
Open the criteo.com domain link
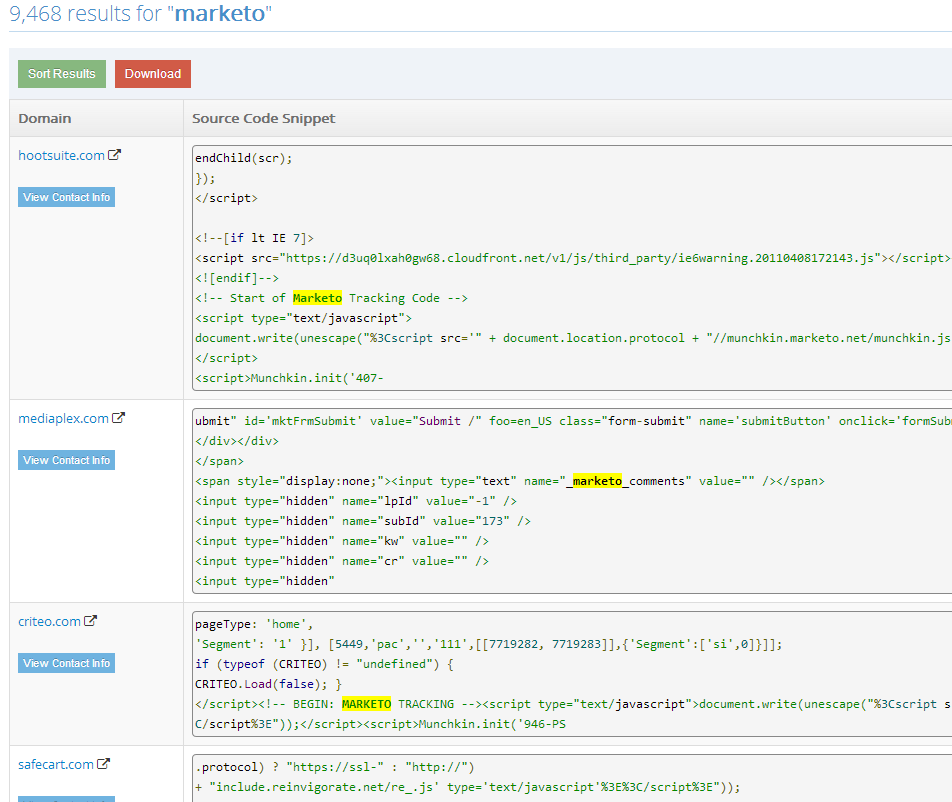(x=49, y=622)
